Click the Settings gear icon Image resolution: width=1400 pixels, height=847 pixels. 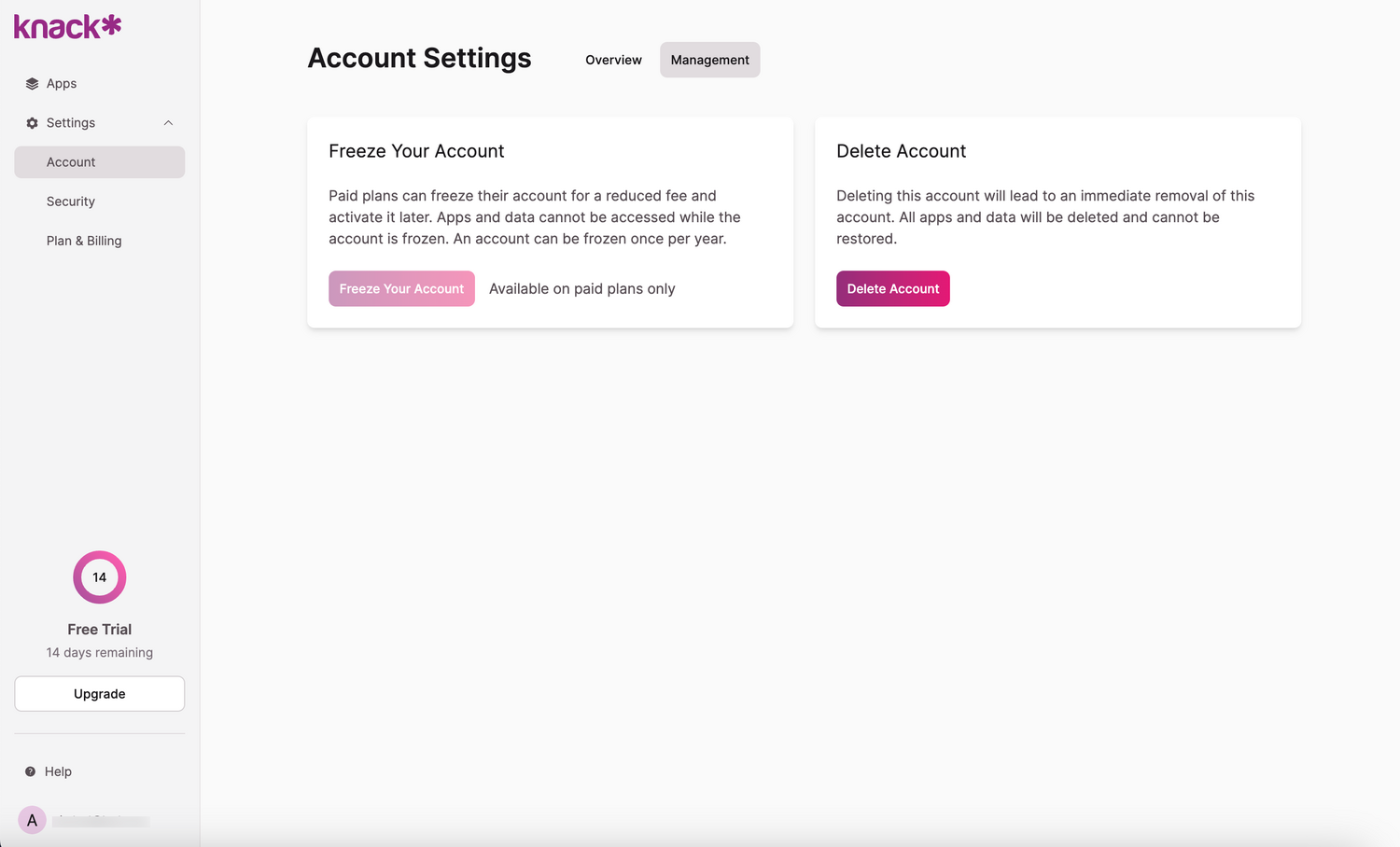point(32,122)
